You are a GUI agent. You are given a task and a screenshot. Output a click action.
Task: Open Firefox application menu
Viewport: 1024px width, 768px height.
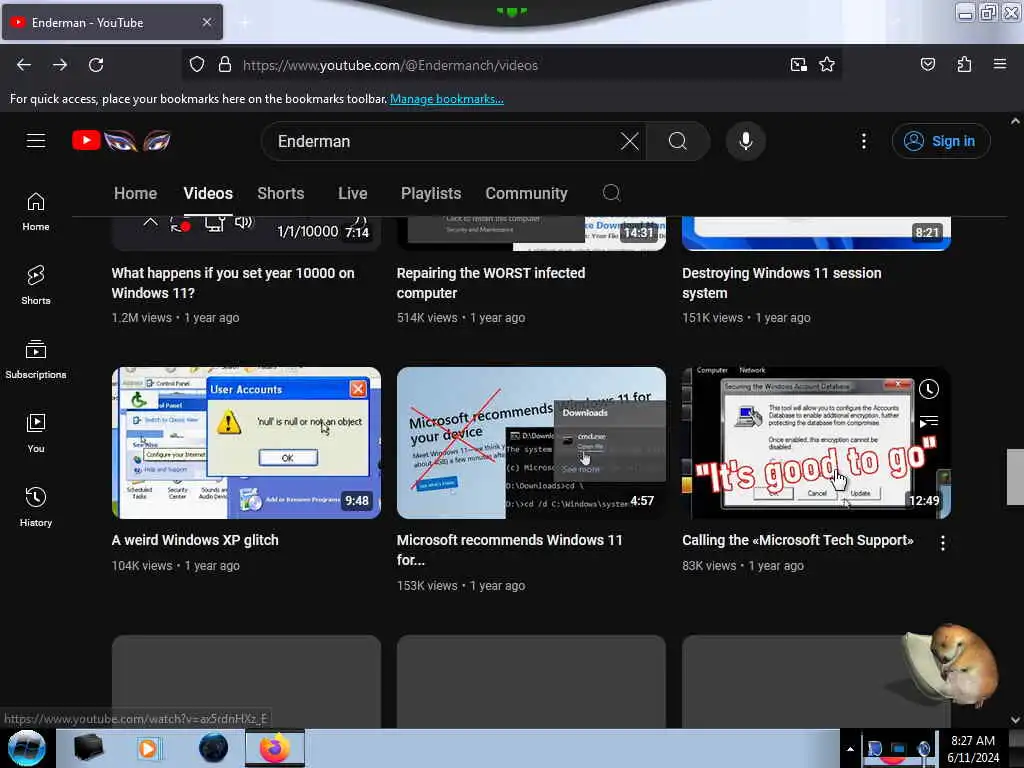click(x=999, y=64)
